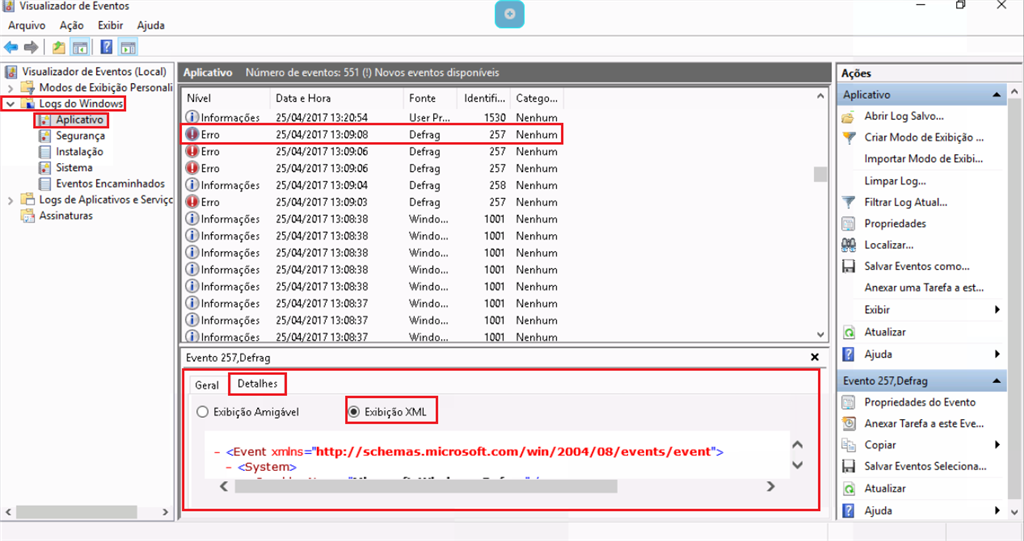The image size is (1024, 541).
Task: Click the Abrir Log Salvo folder icon
Action: coord(848,117)
